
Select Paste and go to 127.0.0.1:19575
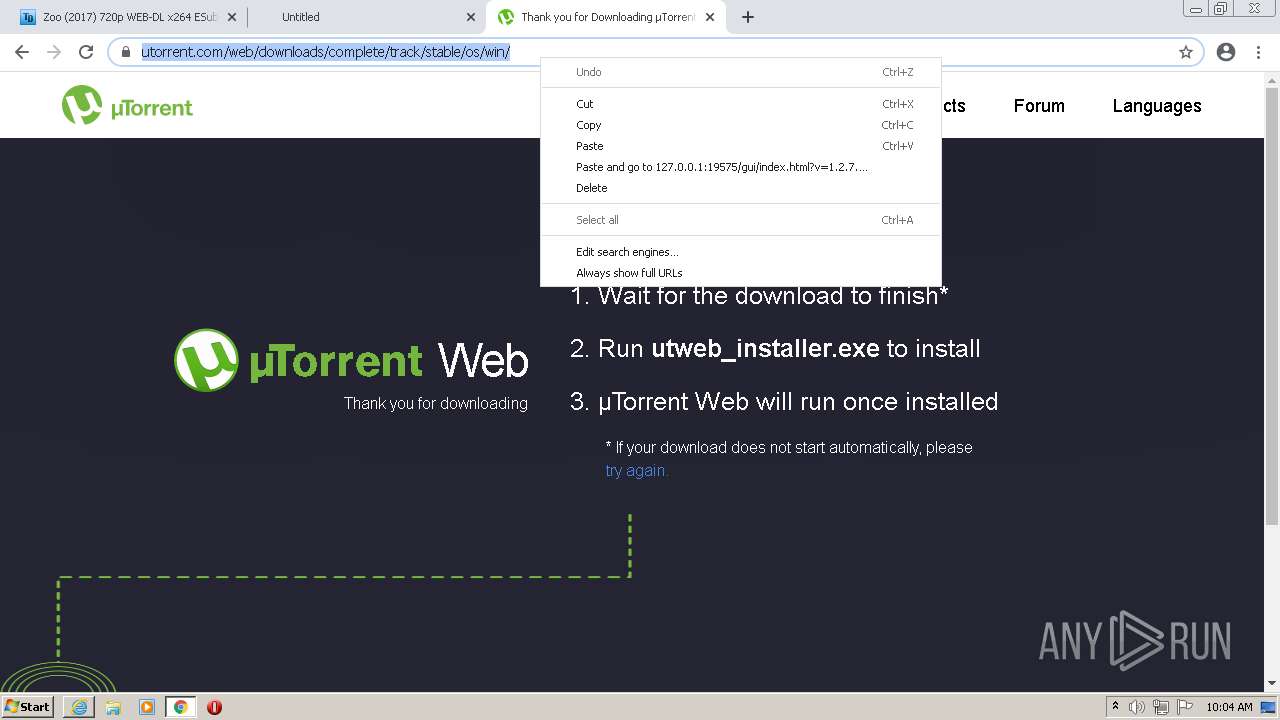point(741,167)
